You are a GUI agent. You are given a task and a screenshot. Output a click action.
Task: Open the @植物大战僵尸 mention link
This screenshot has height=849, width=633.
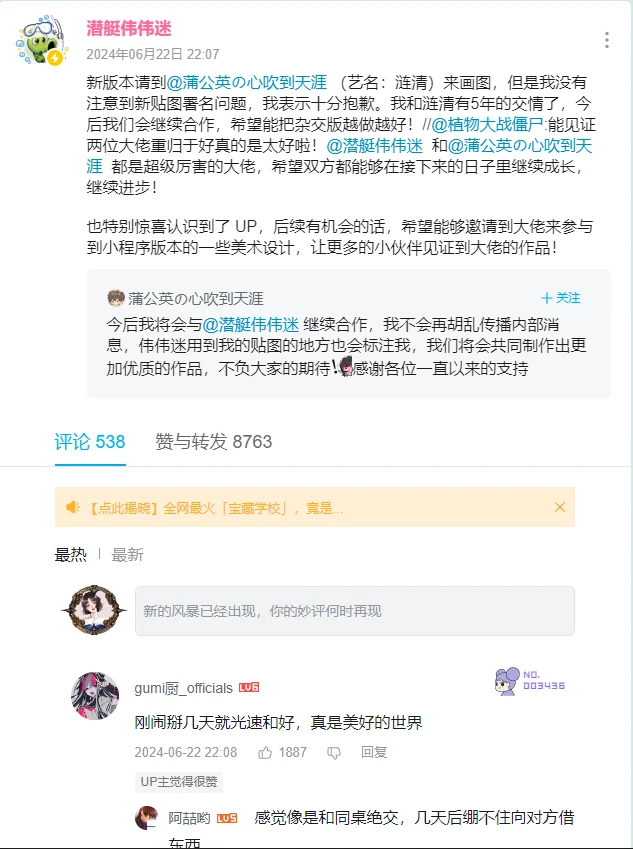point(487,125)
